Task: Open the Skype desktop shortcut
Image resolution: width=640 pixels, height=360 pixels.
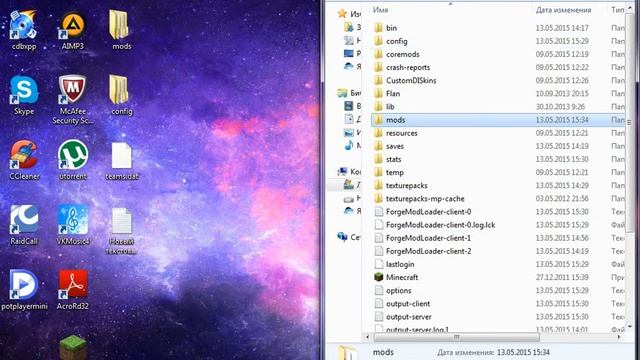Action: (x=24, y=95)
